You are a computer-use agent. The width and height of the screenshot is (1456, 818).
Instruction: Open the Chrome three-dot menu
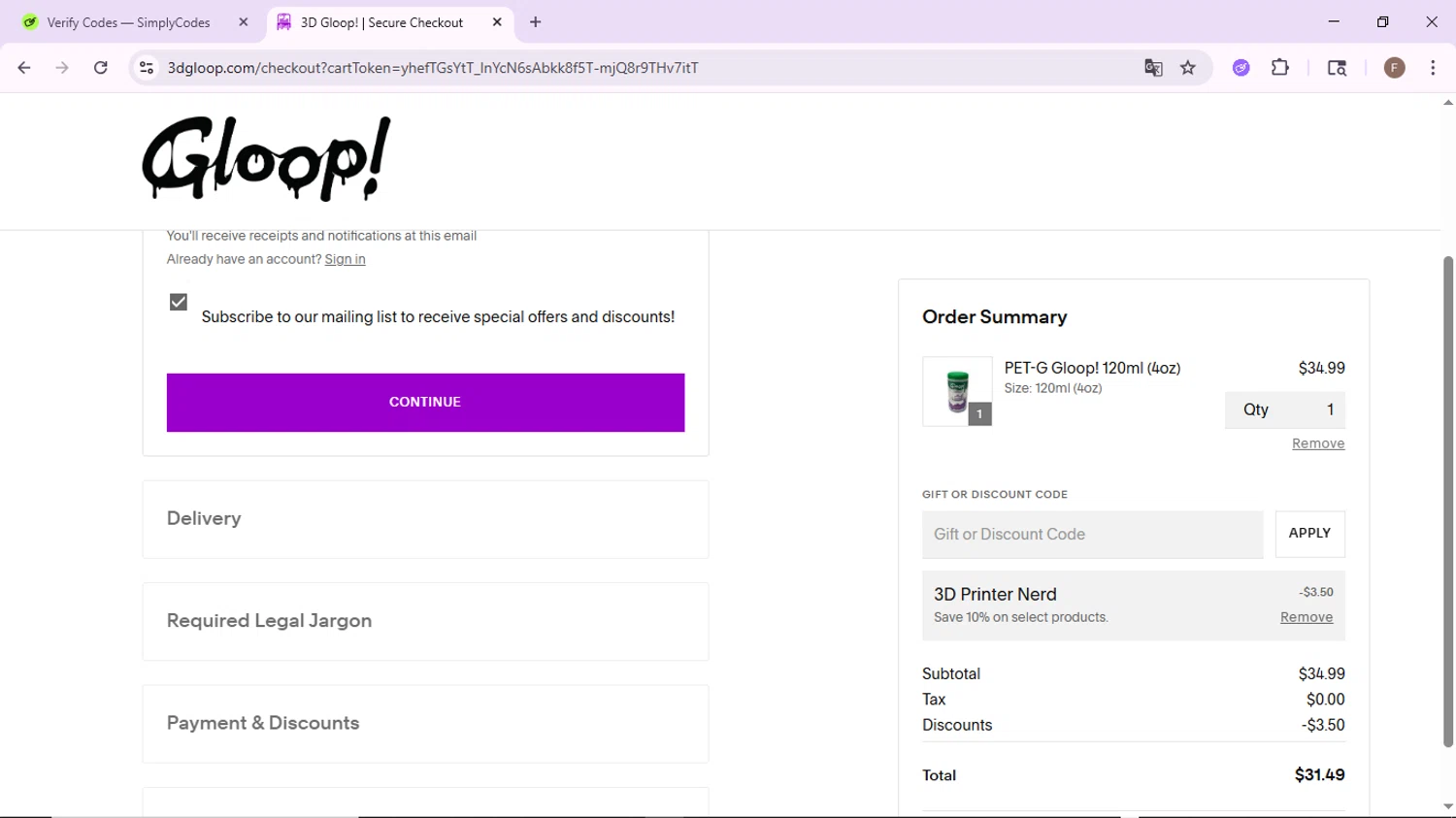(x=1433, y=68)
